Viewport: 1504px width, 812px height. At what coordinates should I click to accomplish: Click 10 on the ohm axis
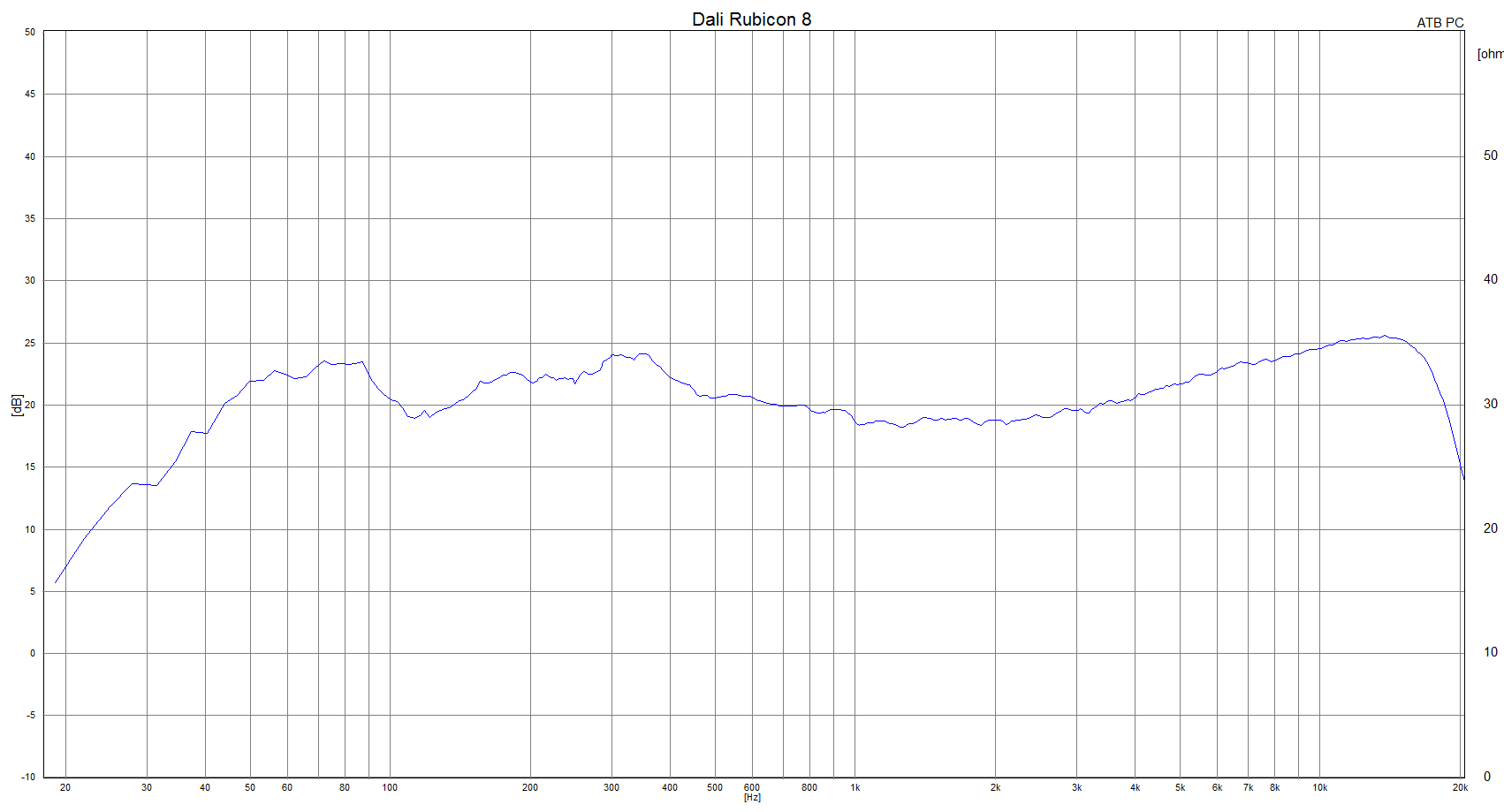pos(1491,652)
